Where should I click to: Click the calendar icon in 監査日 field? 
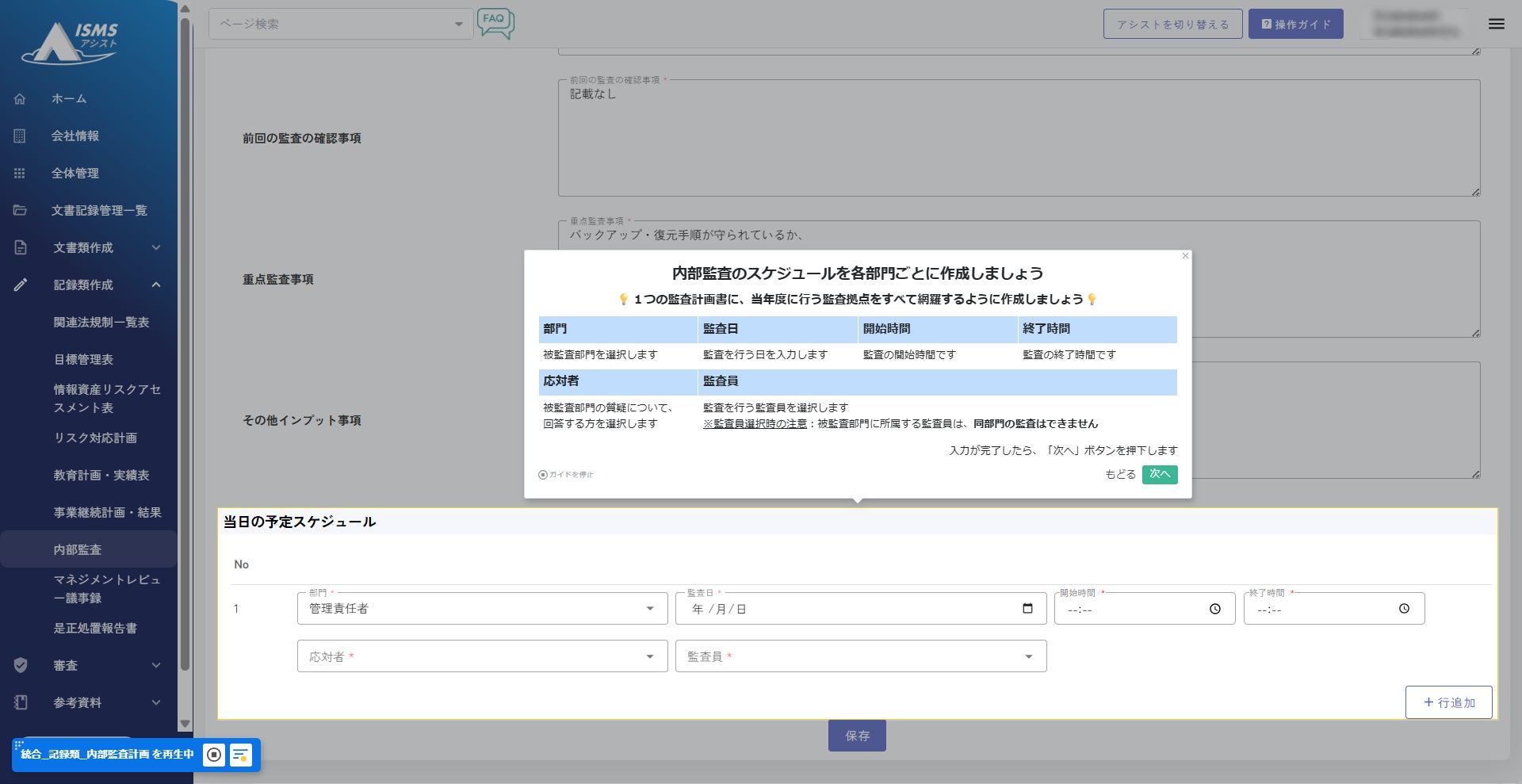click(1027, 609)
